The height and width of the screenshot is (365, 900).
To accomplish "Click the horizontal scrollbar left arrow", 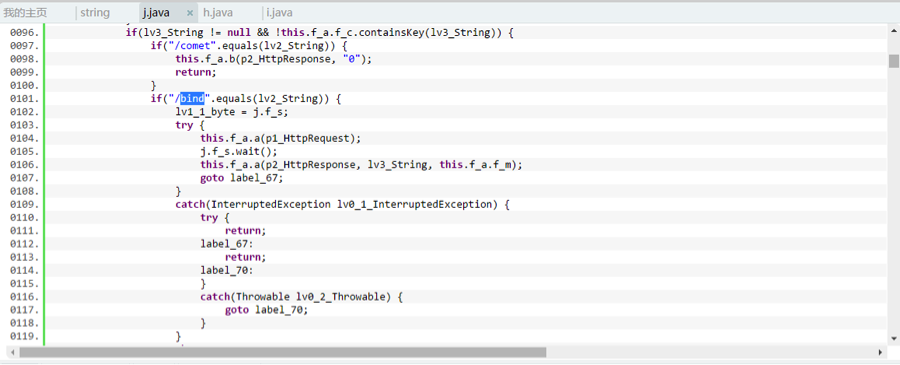I will pyautogui.click(x=11, y=352).
